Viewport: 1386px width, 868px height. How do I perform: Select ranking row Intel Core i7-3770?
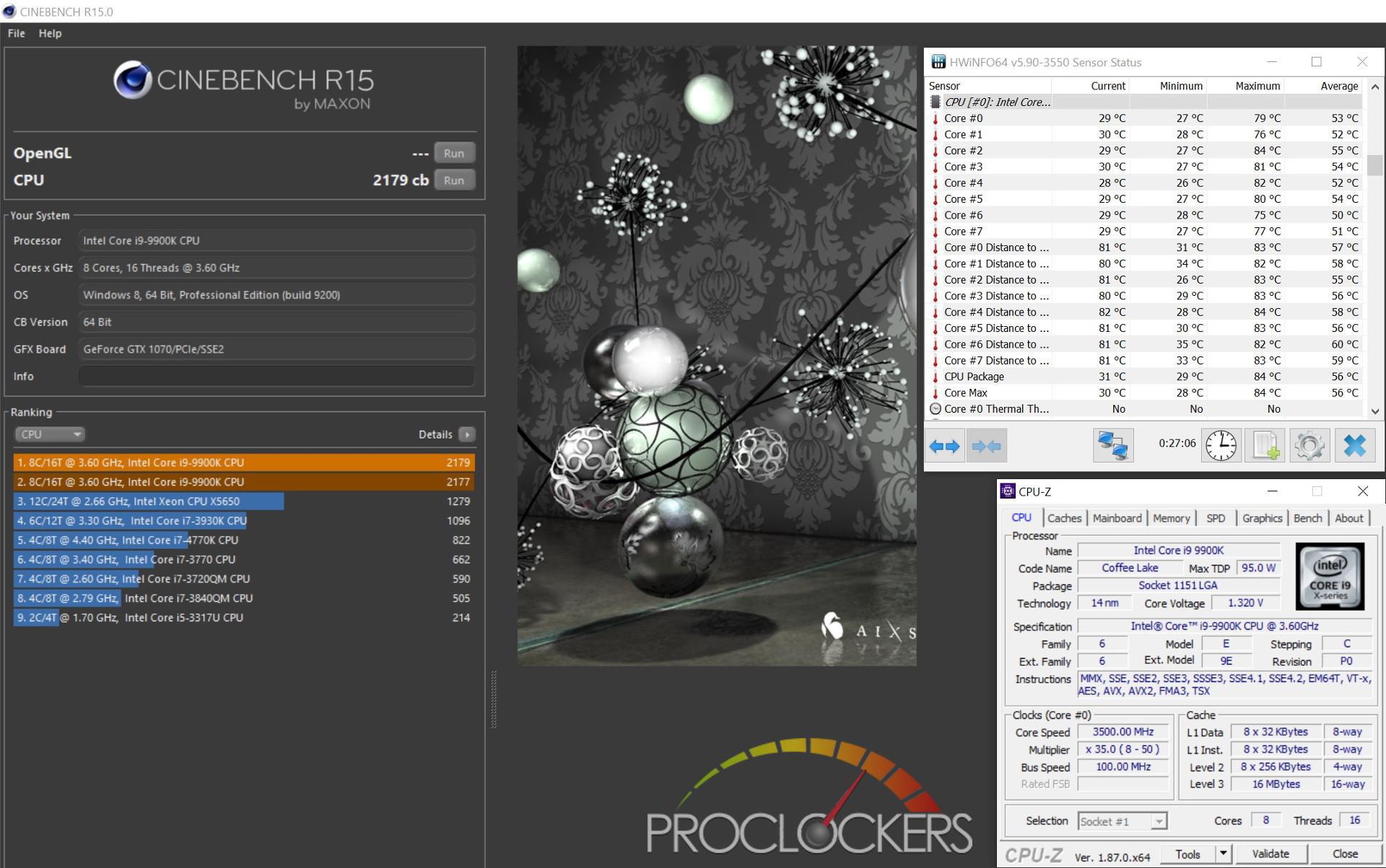coord(243,559)
